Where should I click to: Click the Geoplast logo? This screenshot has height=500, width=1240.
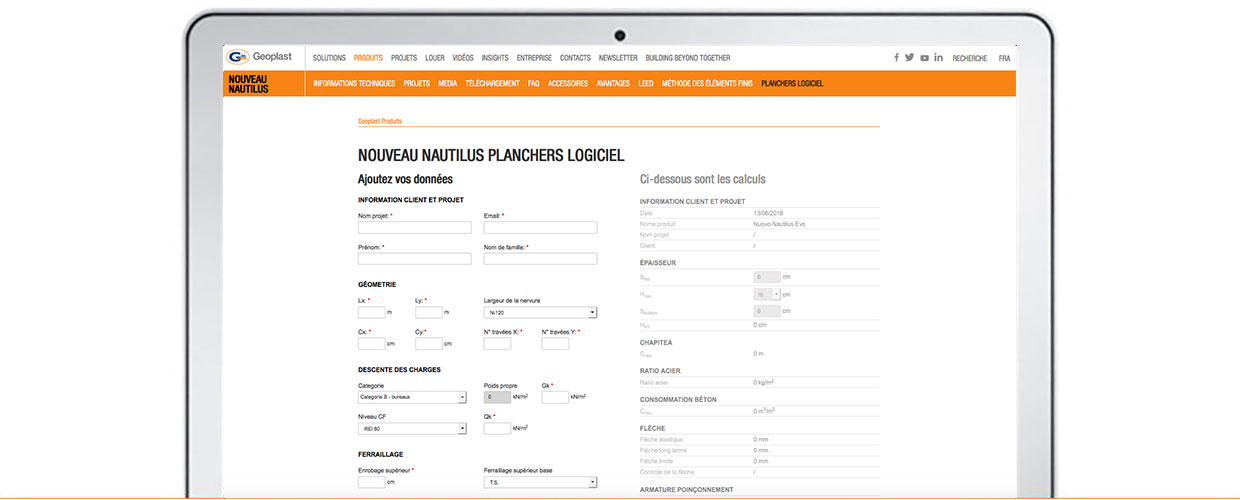pyautogui.click(x=260, y=57)
